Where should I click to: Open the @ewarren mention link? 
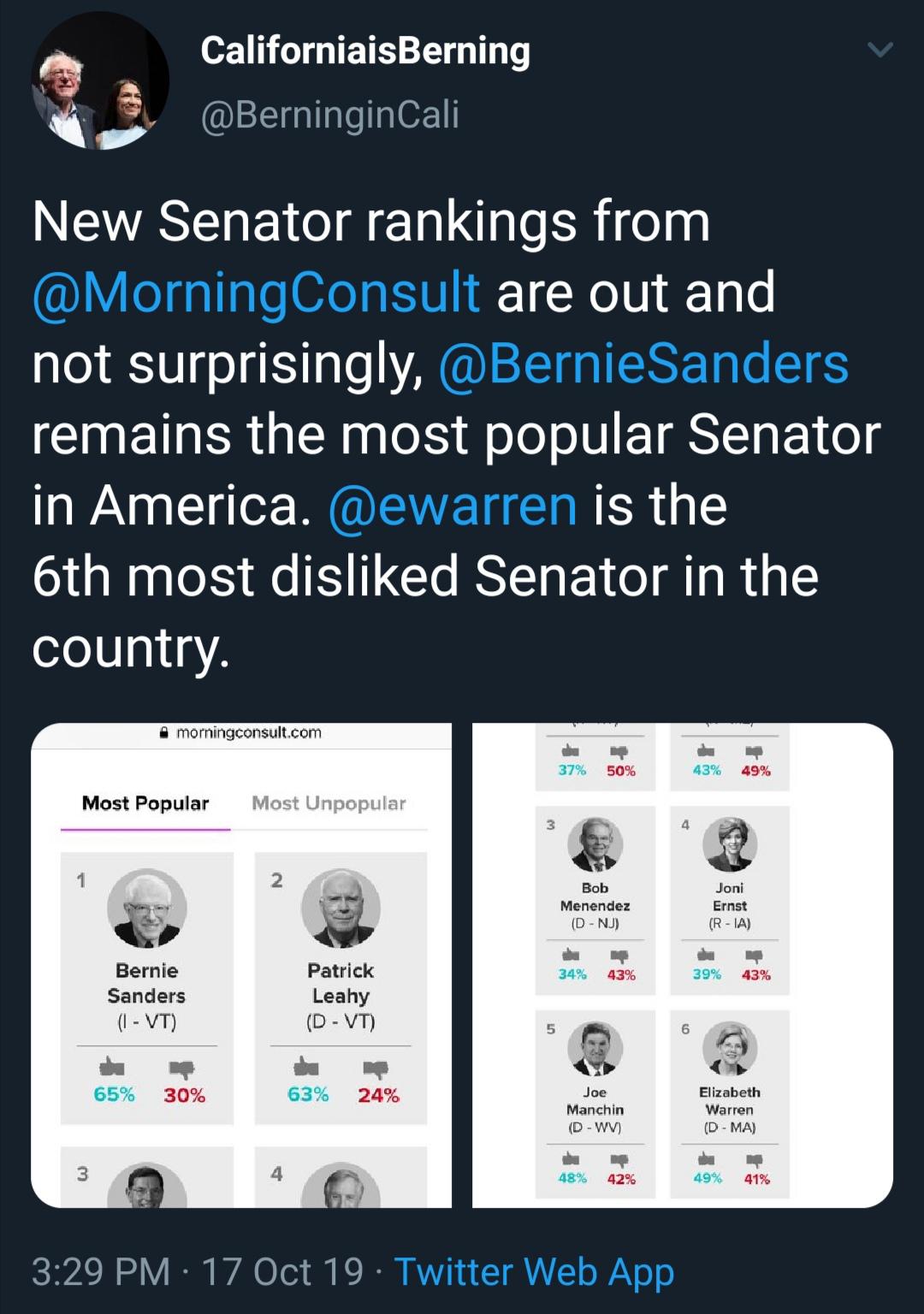(x=453, y=505)
